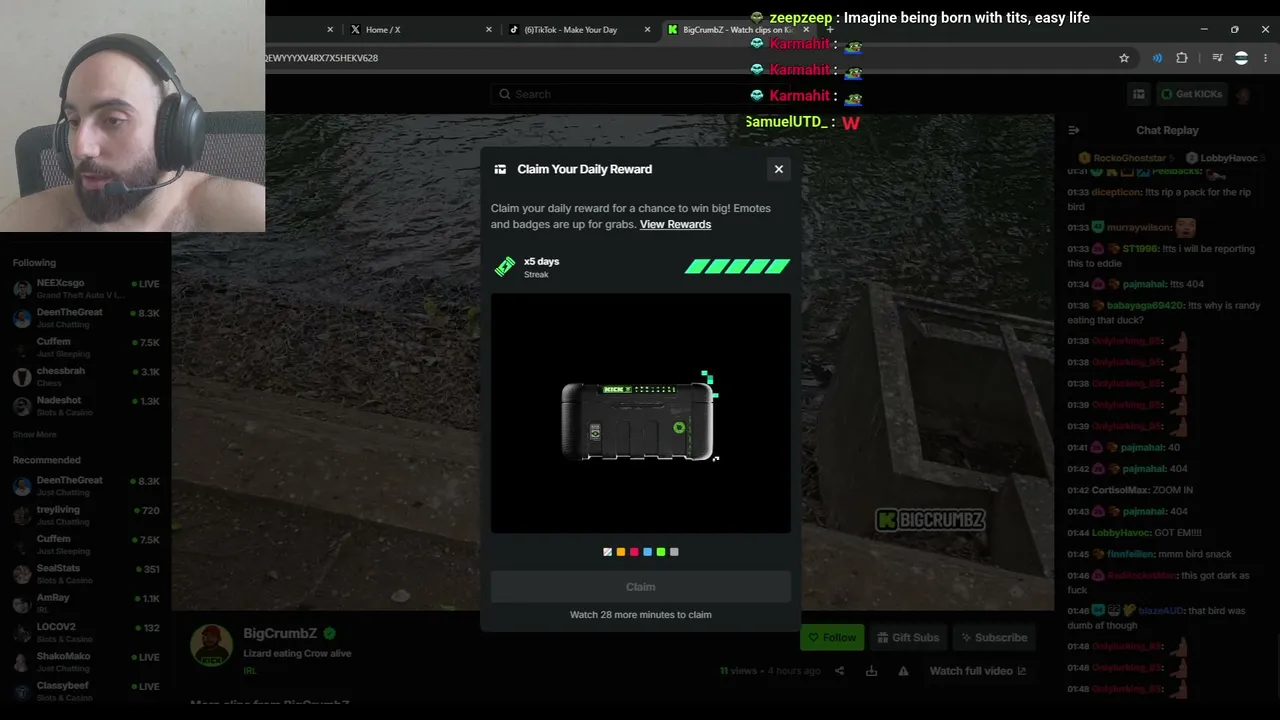Open the Chrome three-dot menu

[1265, 58]
